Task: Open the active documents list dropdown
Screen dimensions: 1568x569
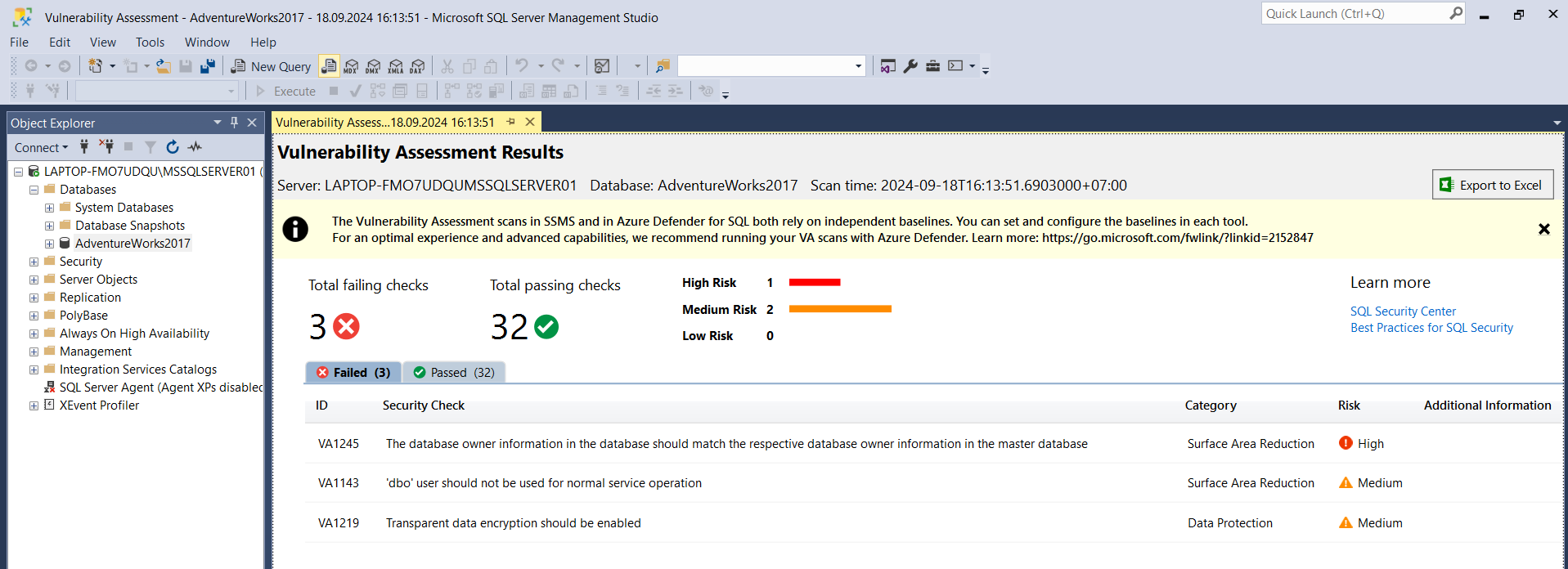Action: click(1557, 123)
